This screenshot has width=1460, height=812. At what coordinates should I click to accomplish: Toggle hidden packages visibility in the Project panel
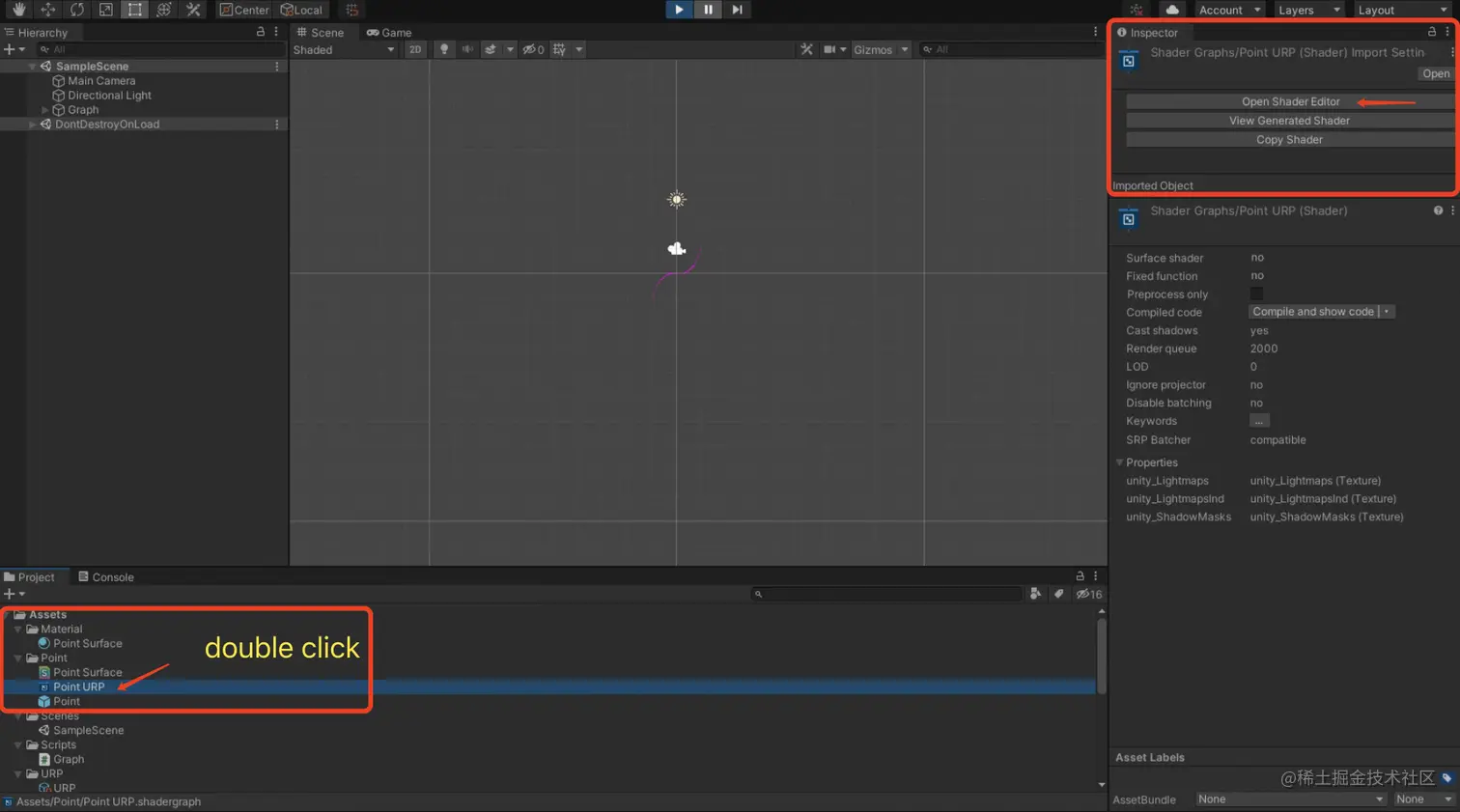1089,594
